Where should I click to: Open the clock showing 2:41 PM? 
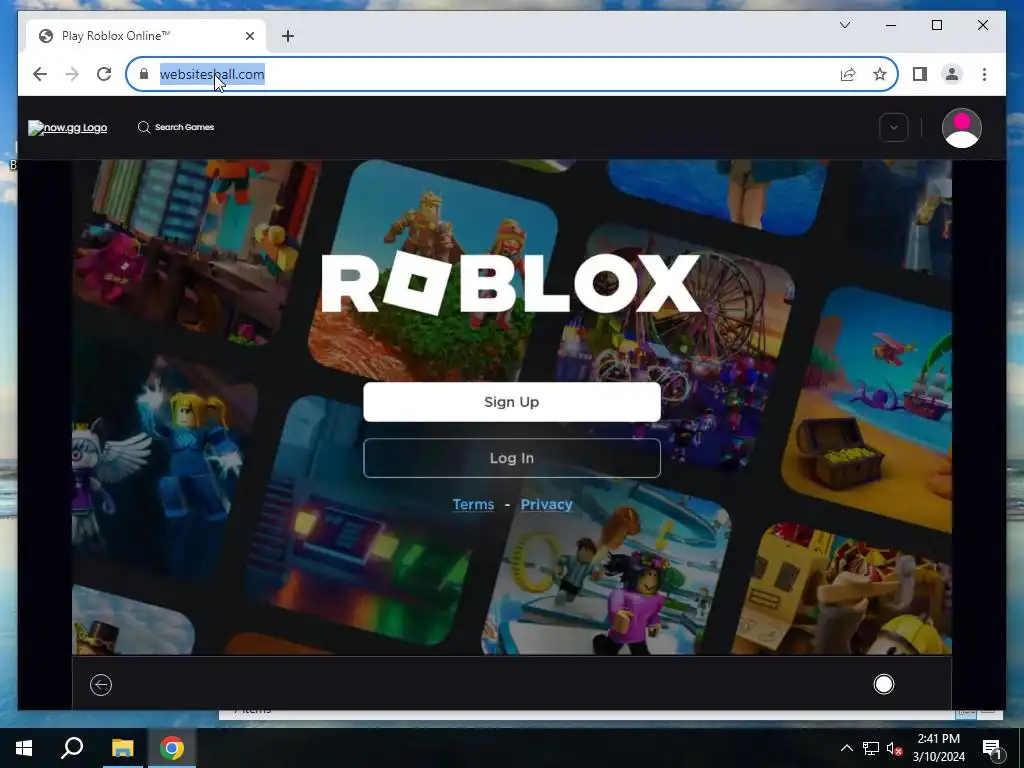click(938, 748)
